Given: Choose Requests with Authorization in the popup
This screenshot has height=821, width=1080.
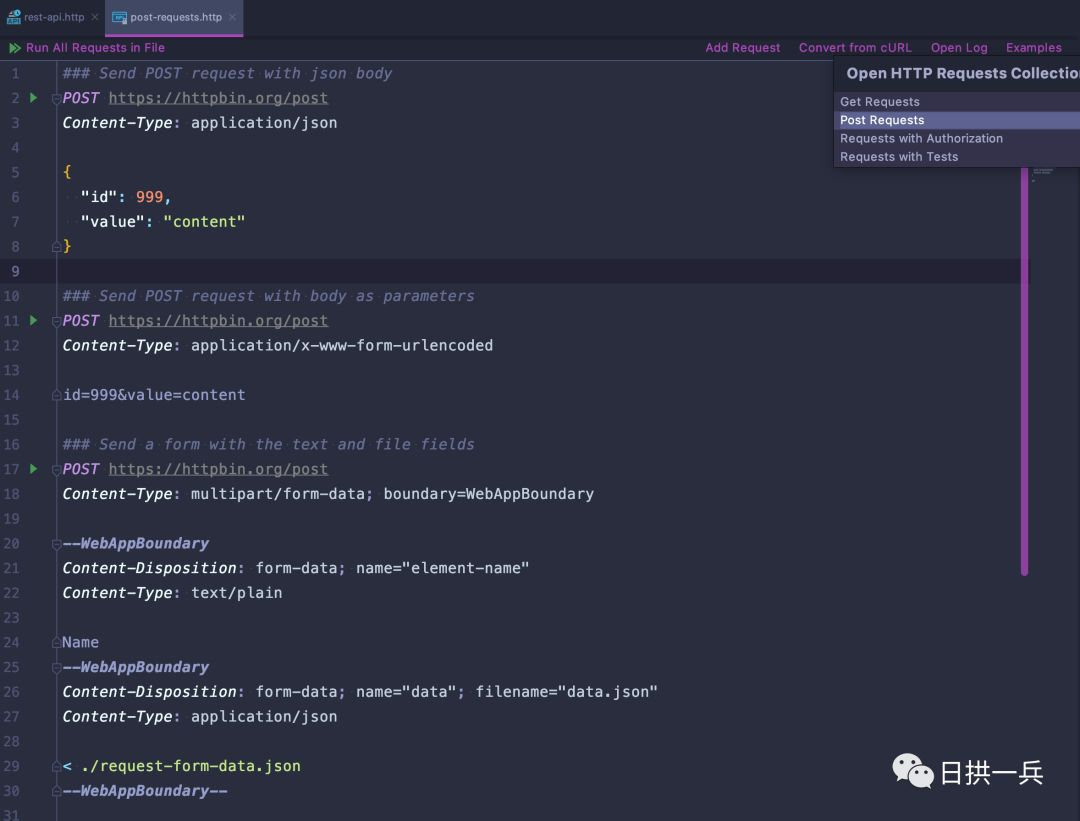Looking at the screenshot, I should [x=921, y=138].
